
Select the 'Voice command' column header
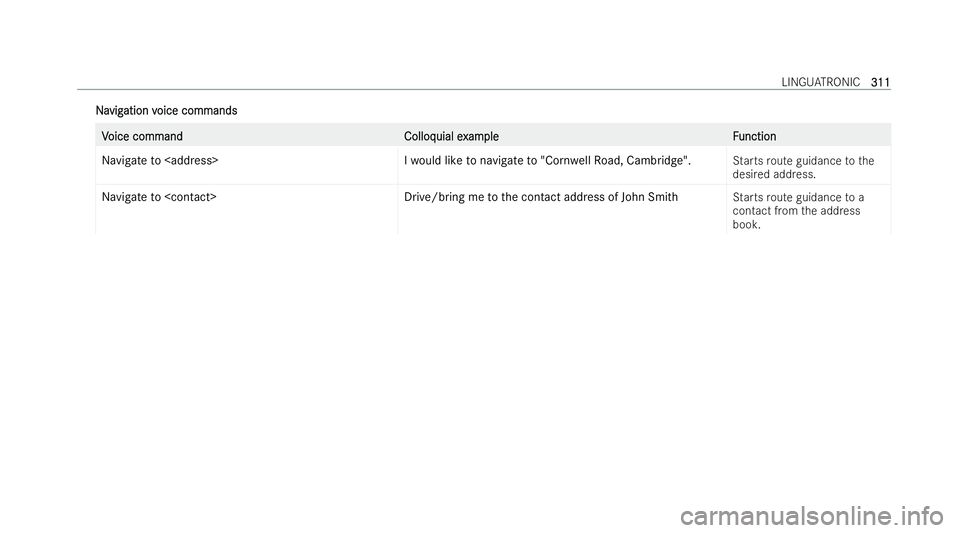click(x=142, y=136)
